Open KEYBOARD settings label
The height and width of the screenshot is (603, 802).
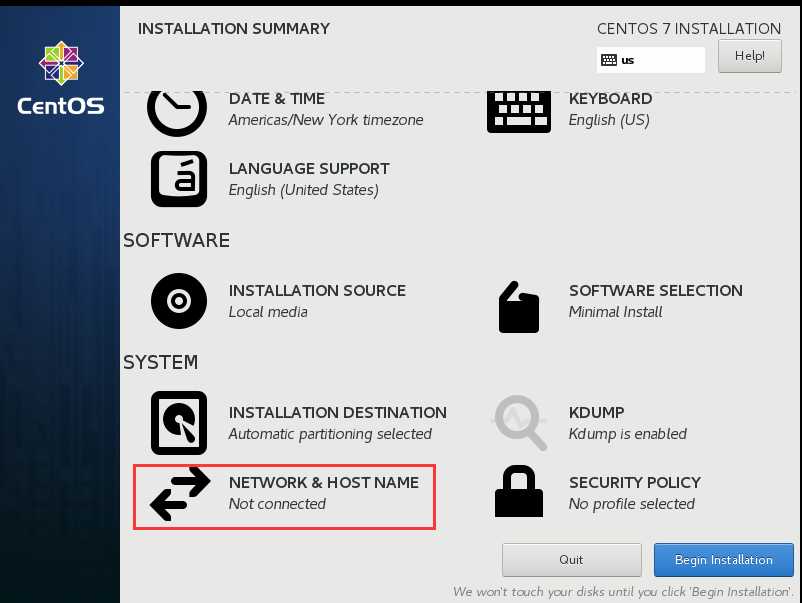pyautogui.click(x=610, y=98)
